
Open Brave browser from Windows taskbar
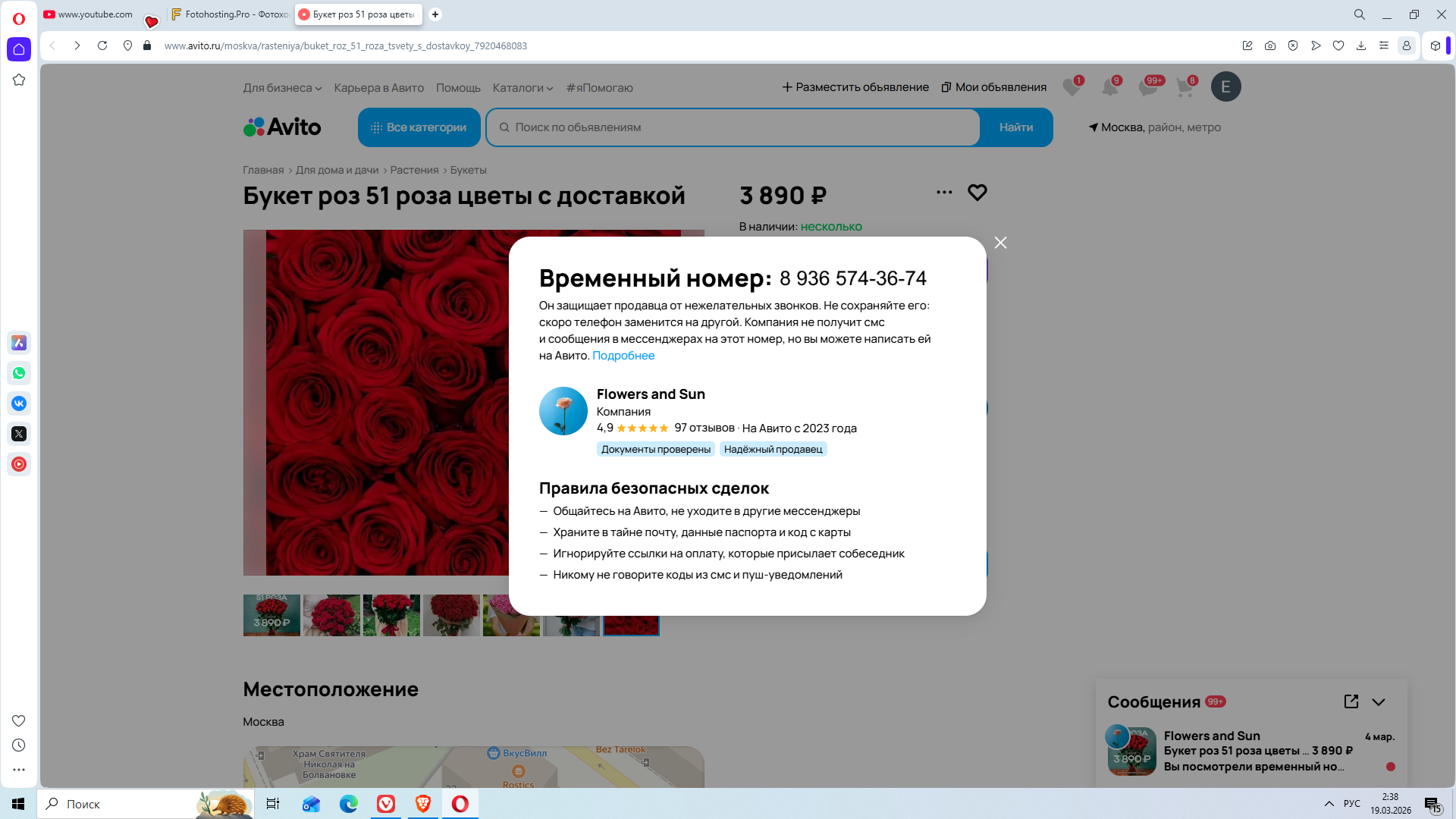pos(423,804)
